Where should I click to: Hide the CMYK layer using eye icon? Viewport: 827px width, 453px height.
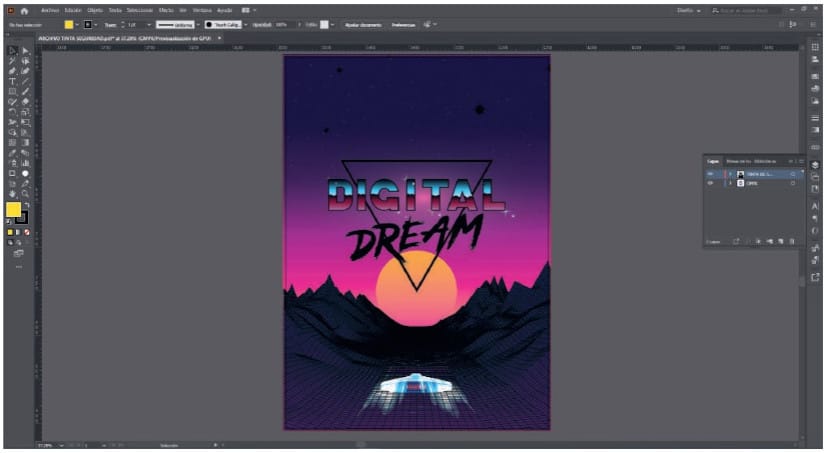(x=710, y=184)
